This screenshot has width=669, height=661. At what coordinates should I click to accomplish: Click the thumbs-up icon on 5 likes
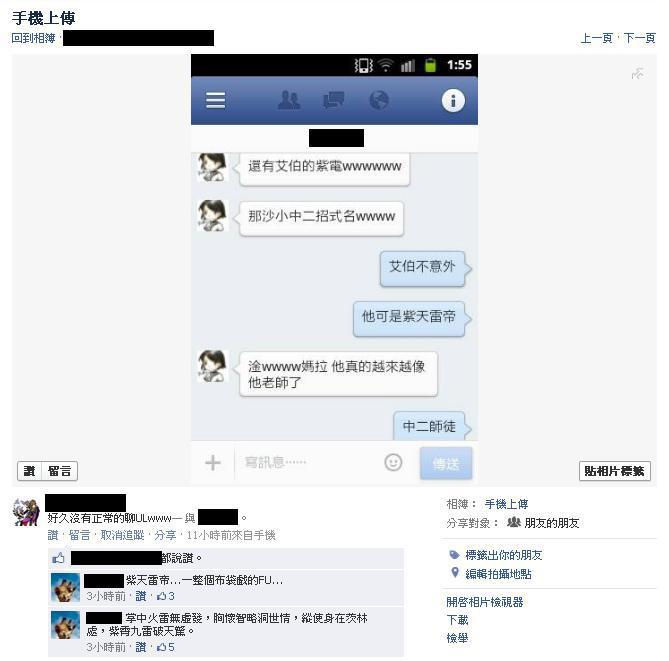[161, 647]
